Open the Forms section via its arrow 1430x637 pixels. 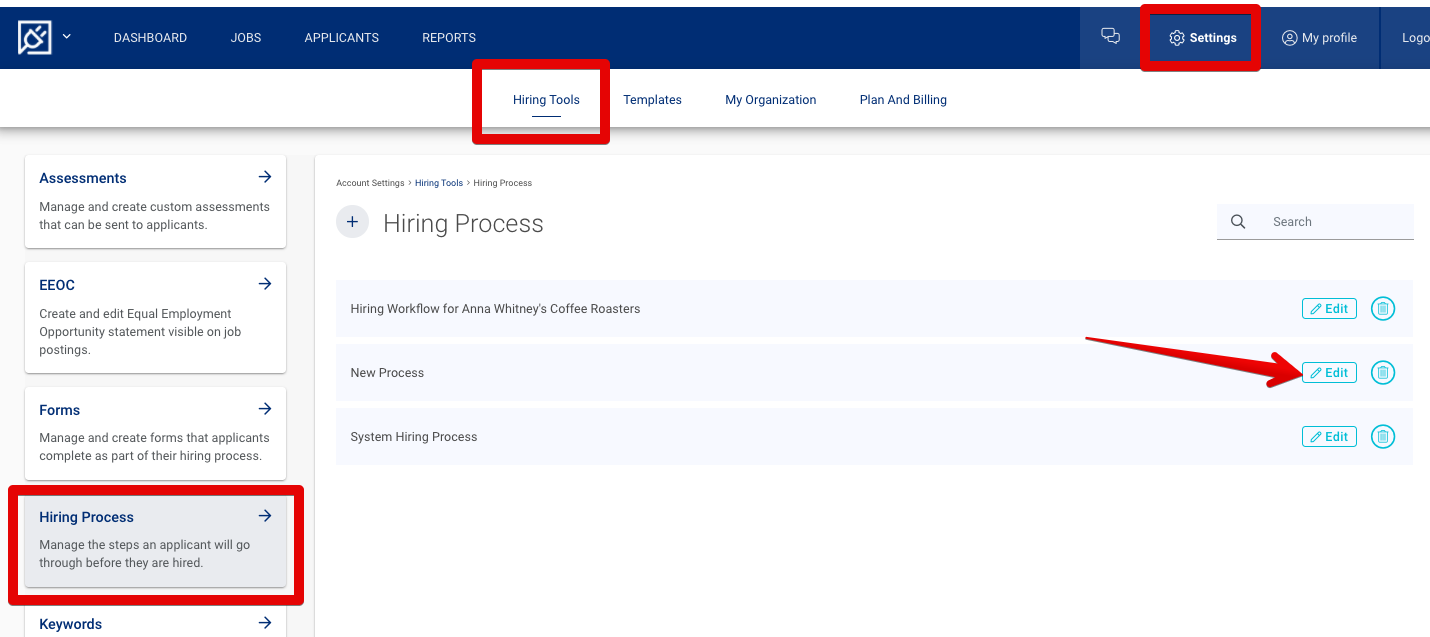[x=265, y=408]
